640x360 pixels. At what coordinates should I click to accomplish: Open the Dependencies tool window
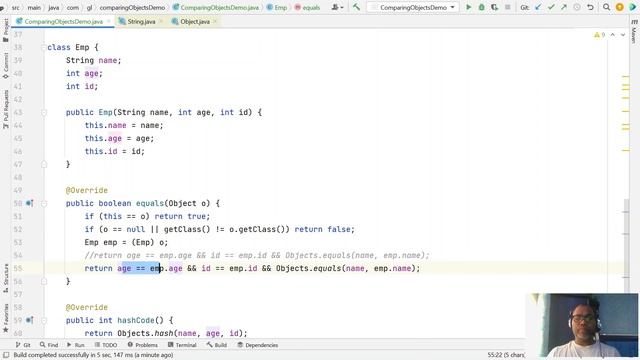pyautogui.click(x=258, y=345)
